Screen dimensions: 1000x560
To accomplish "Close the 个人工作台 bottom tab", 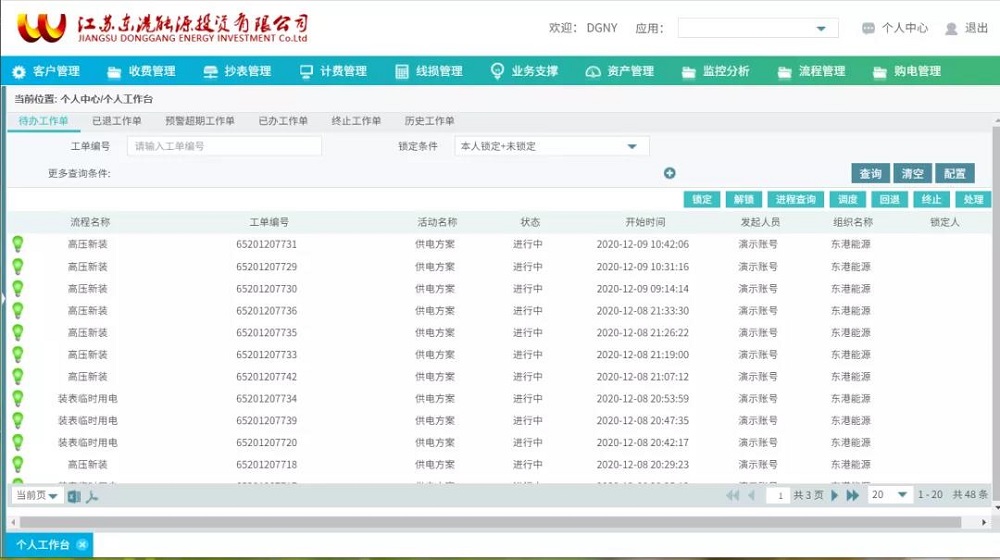I will [x=82, y=544].
